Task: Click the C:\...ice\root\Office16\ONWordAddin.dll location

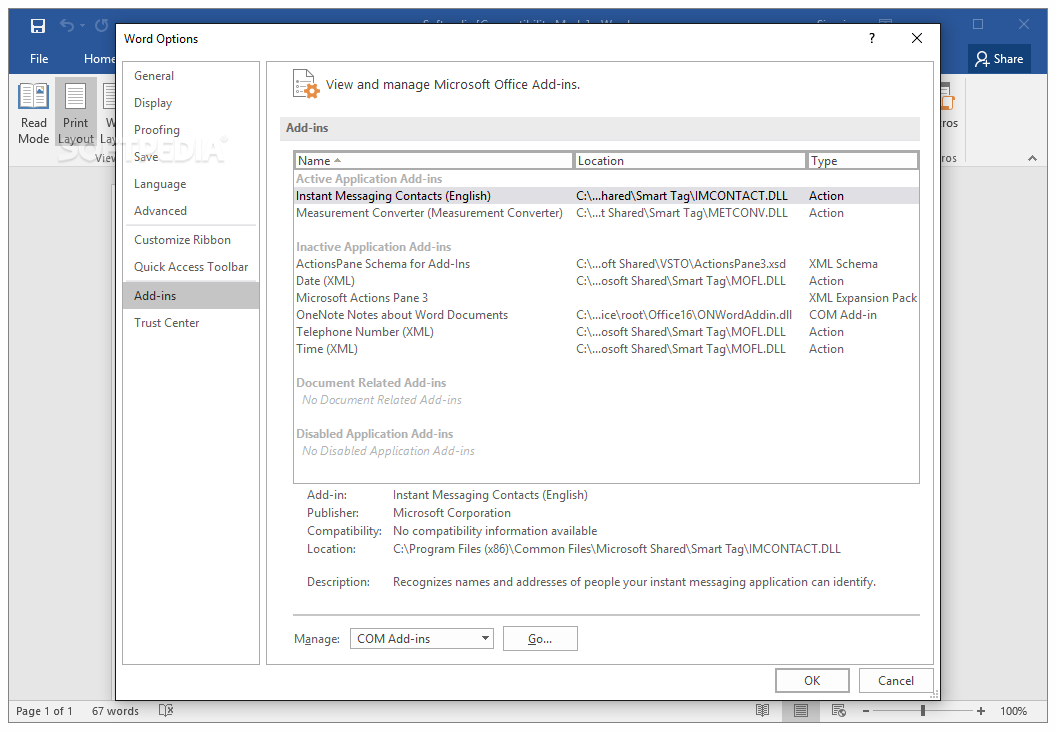Action: click(x=684, y=315)
